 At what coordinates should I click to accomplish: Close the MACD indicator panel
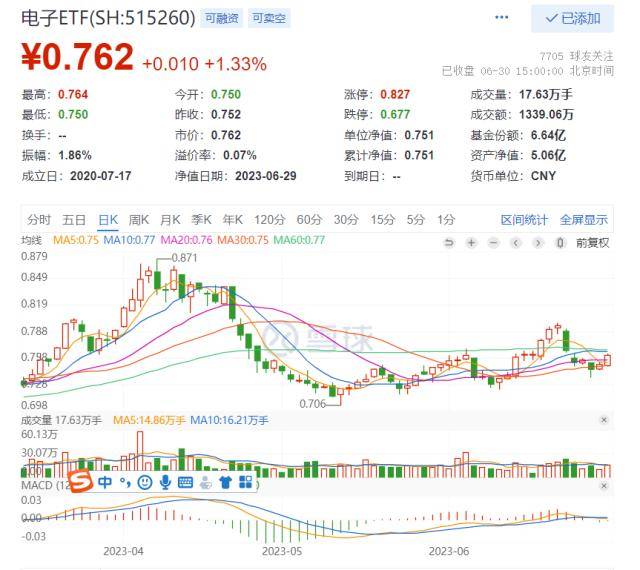coord(604,485)
